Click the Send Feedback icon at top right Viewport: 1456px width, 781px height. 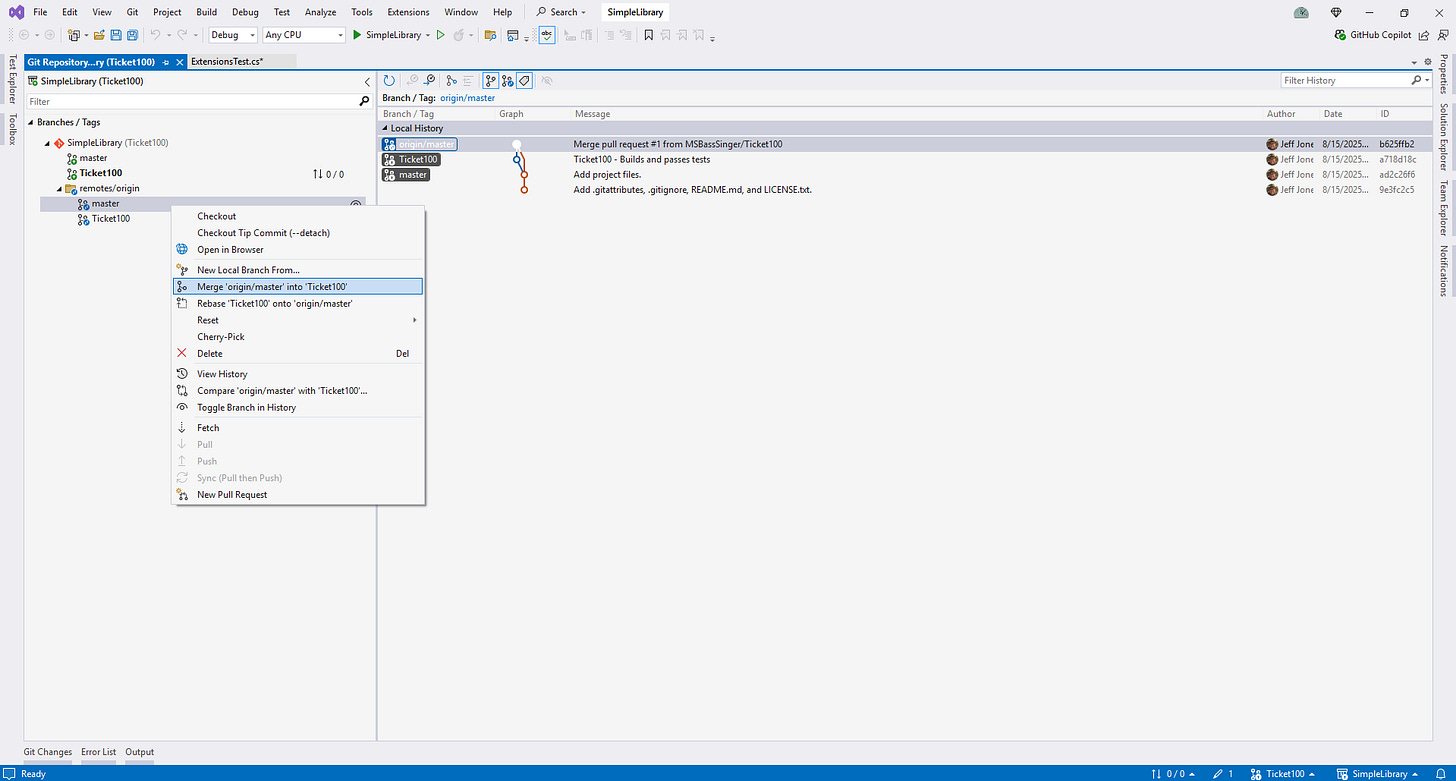[1444, 35]
